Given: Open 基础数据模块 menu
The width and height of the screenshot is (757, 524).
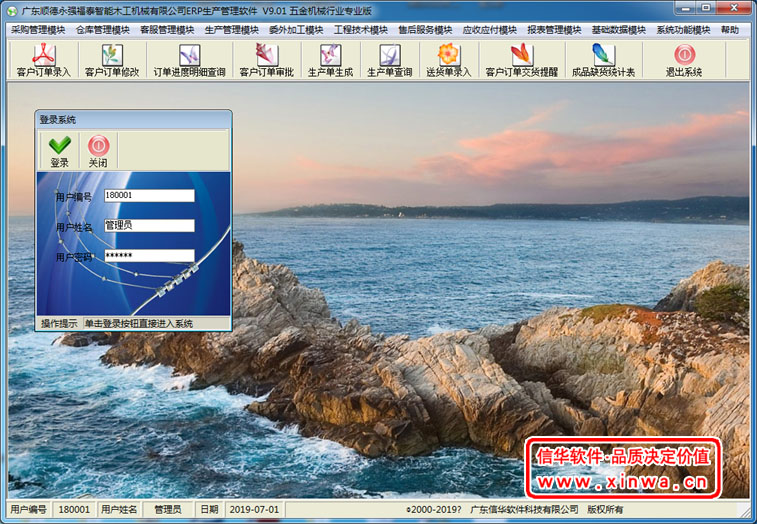Looking at the screenshot, I should pyautogui.click(x=619, y=30).
